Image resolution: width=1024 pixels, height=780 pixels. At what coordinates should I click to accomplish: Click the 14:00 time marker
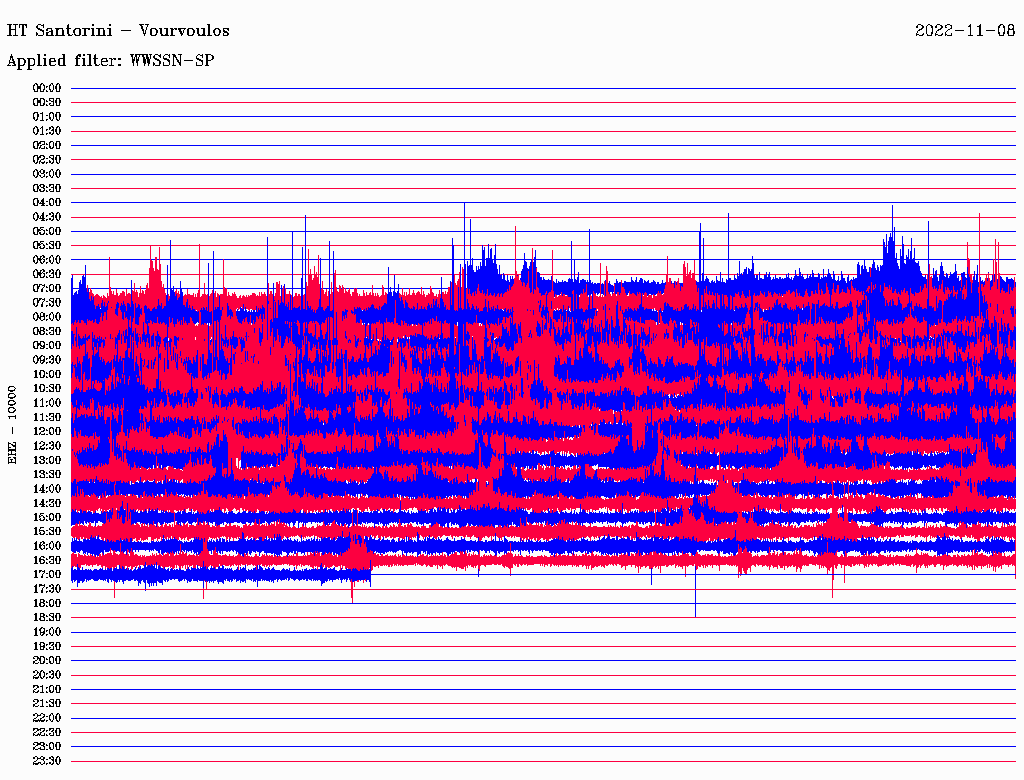click(x=47, y=488)
